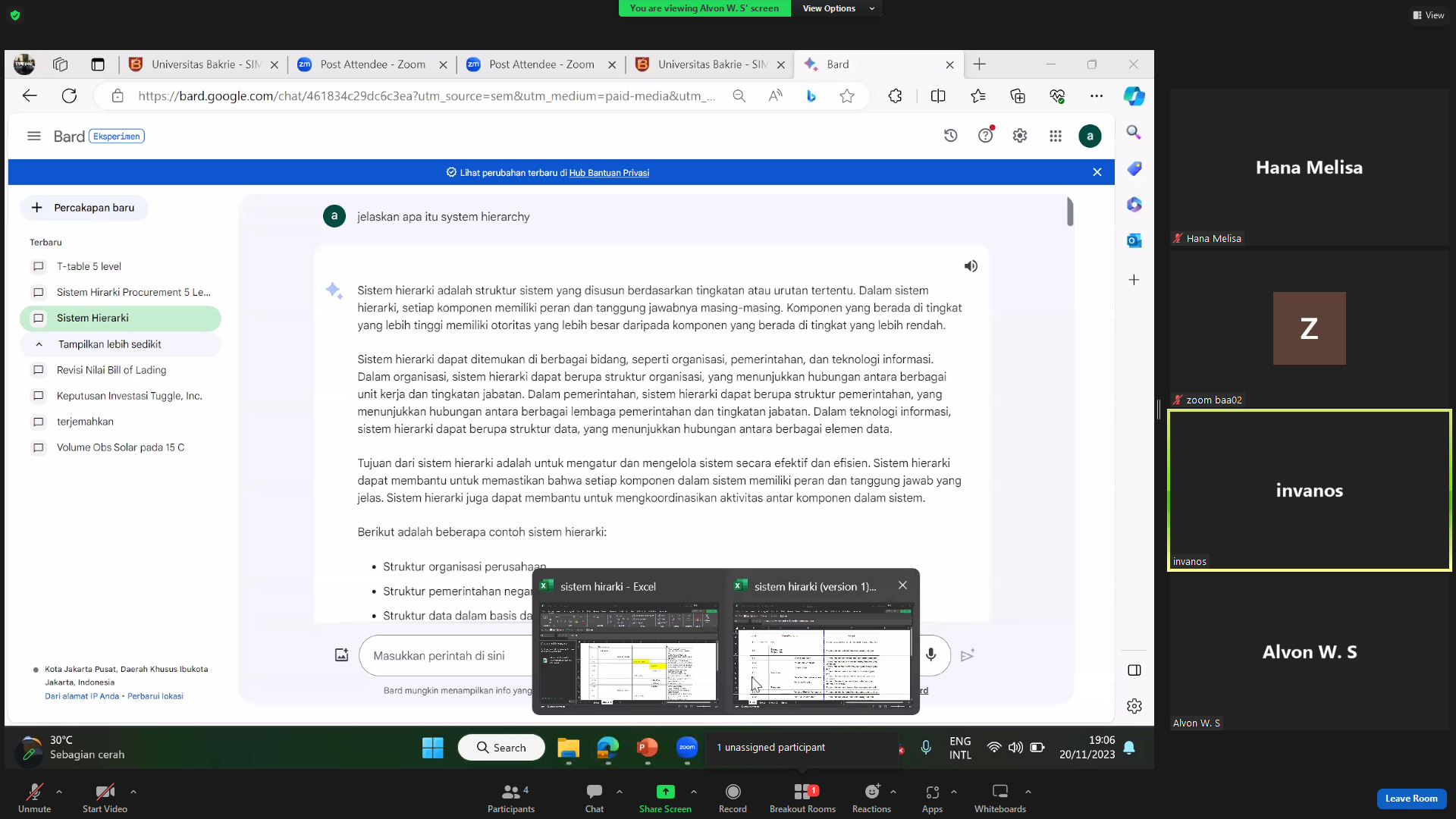1456x819 pixels.
Task: Start Video in Zoom
Action: point(105,799)
